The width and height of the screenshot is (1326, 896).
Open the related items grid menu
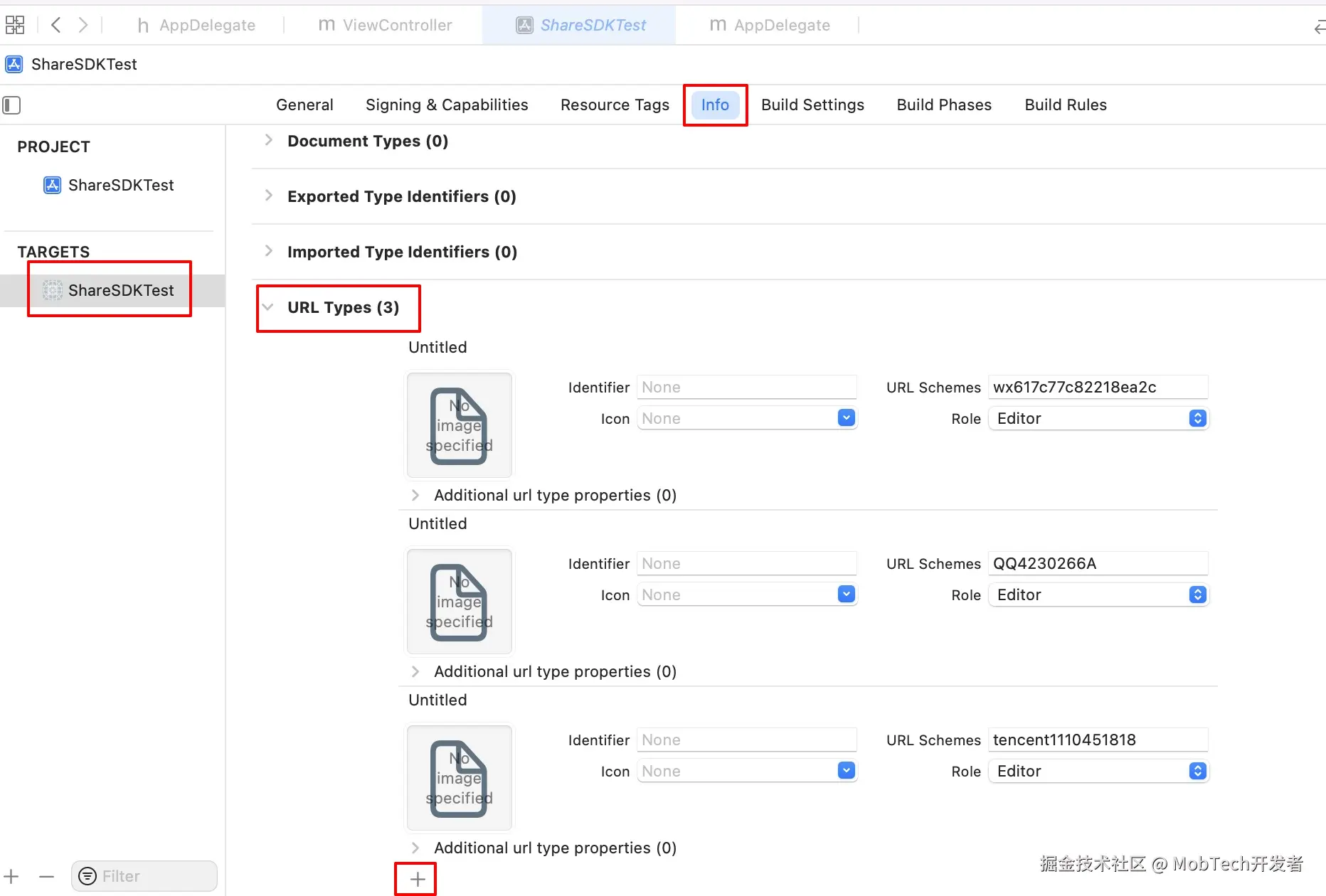click(15, 25)
